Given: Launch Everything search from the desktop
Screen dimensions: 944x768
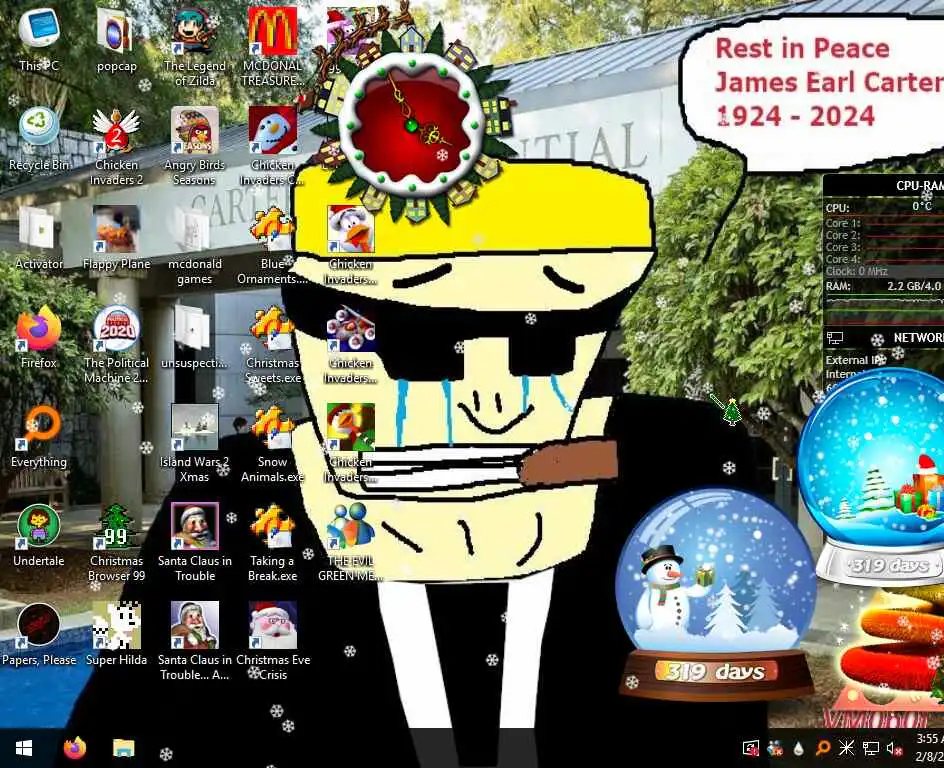Looking at the screenshot, I should click(39, 436).
